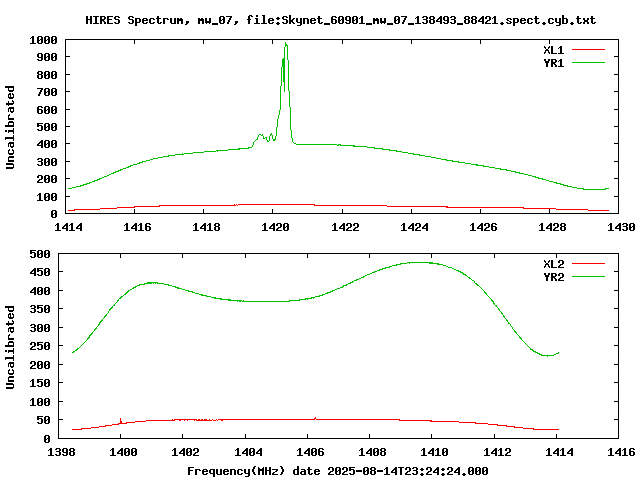
Task: Click the green line sample beside YR1
Action: tap(588, 63)
